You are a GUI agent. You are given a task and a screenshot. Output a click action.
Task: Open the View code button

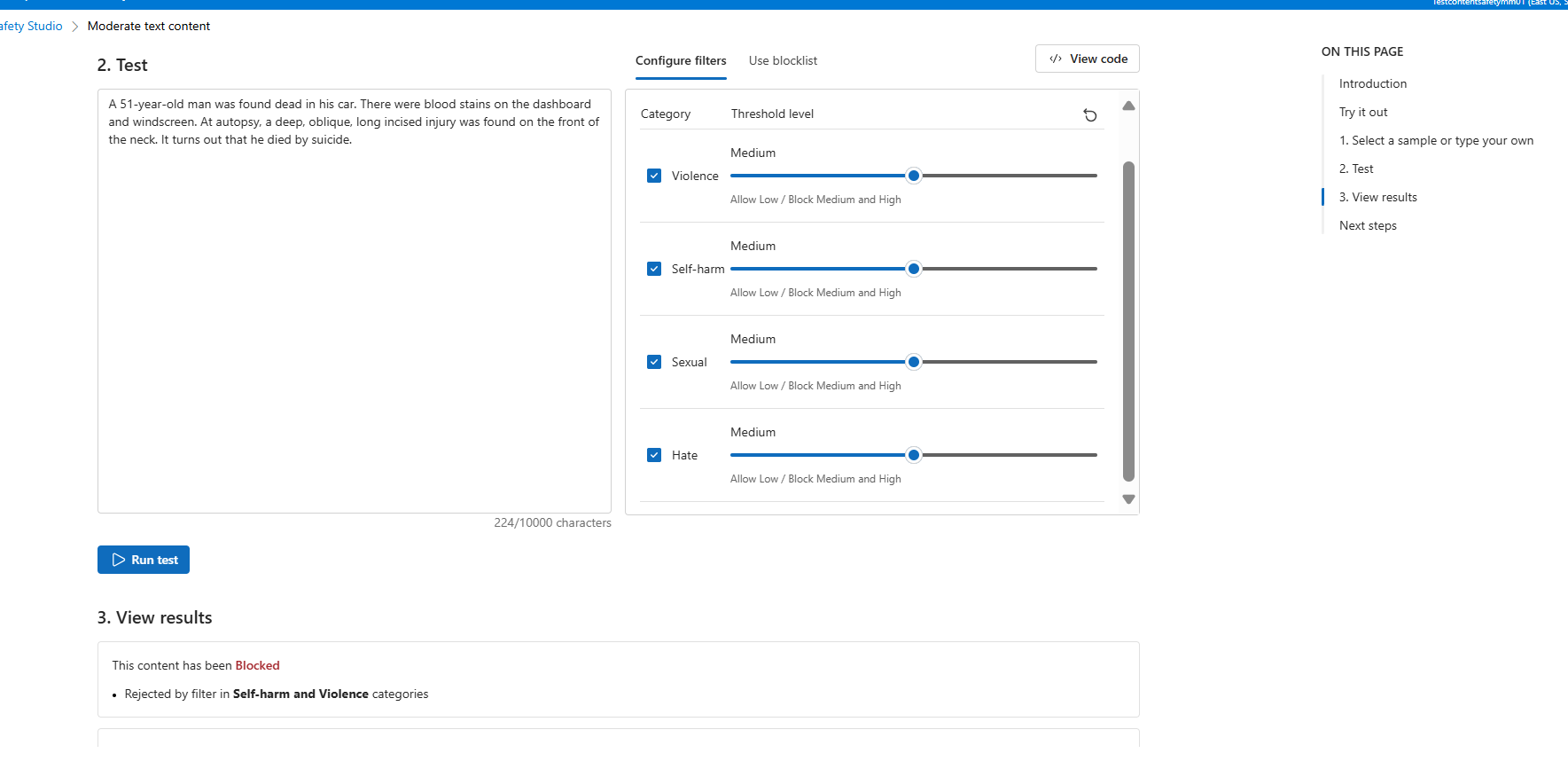(x=1088, y=59)
